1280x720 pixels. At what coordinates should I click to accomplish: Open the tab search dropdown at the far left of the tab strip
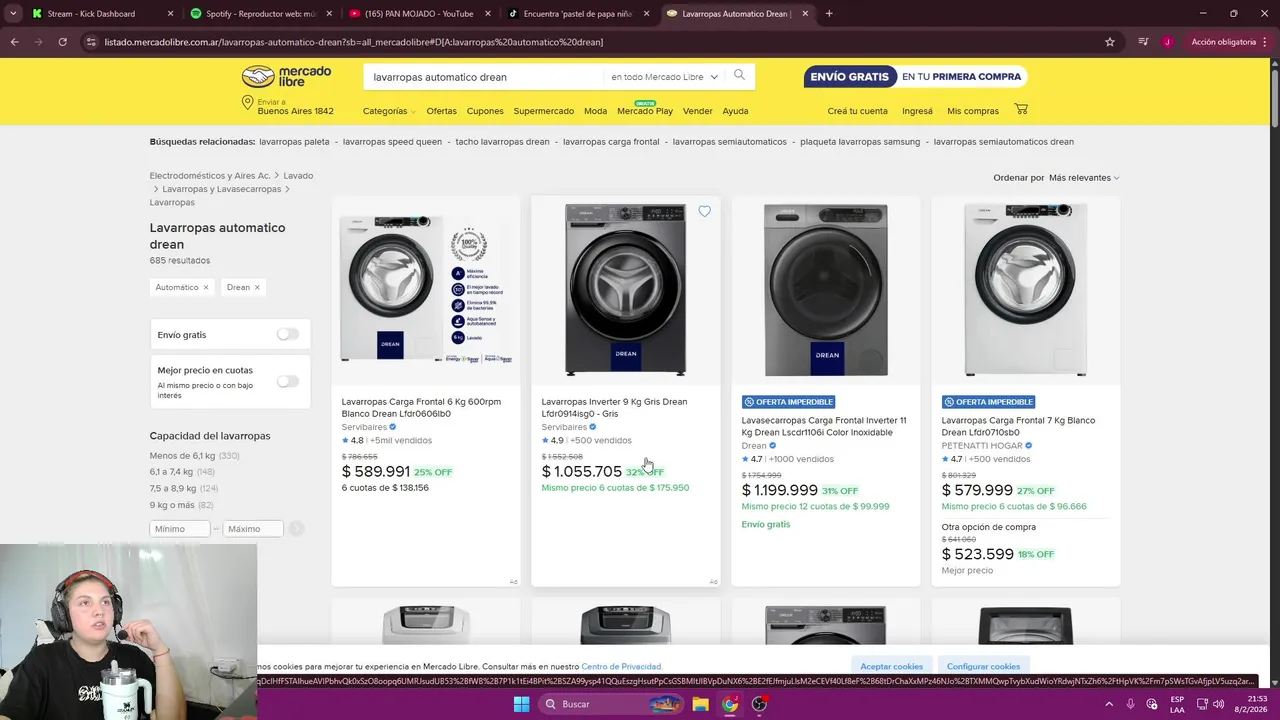pyautogui.click(x=12, y=14)
